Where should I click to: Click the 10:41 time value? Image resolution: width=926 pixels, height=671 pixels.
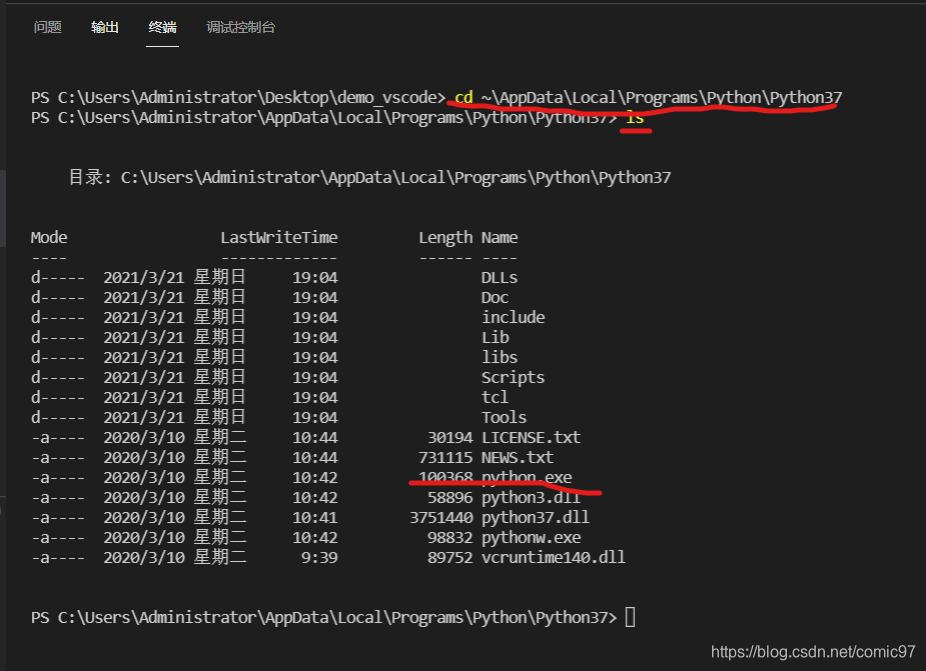click(x=315, y=518)
